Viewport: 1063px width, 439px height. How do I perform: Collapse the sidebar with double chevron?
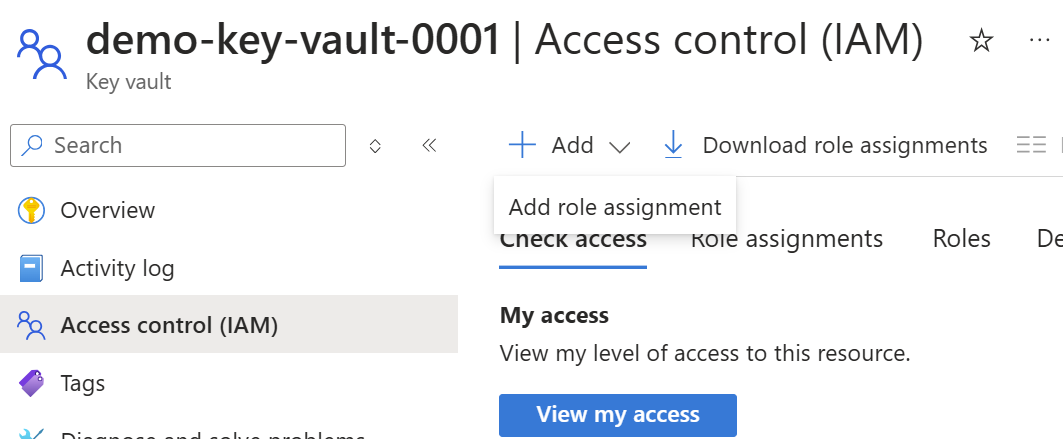[x=429, y=146]
